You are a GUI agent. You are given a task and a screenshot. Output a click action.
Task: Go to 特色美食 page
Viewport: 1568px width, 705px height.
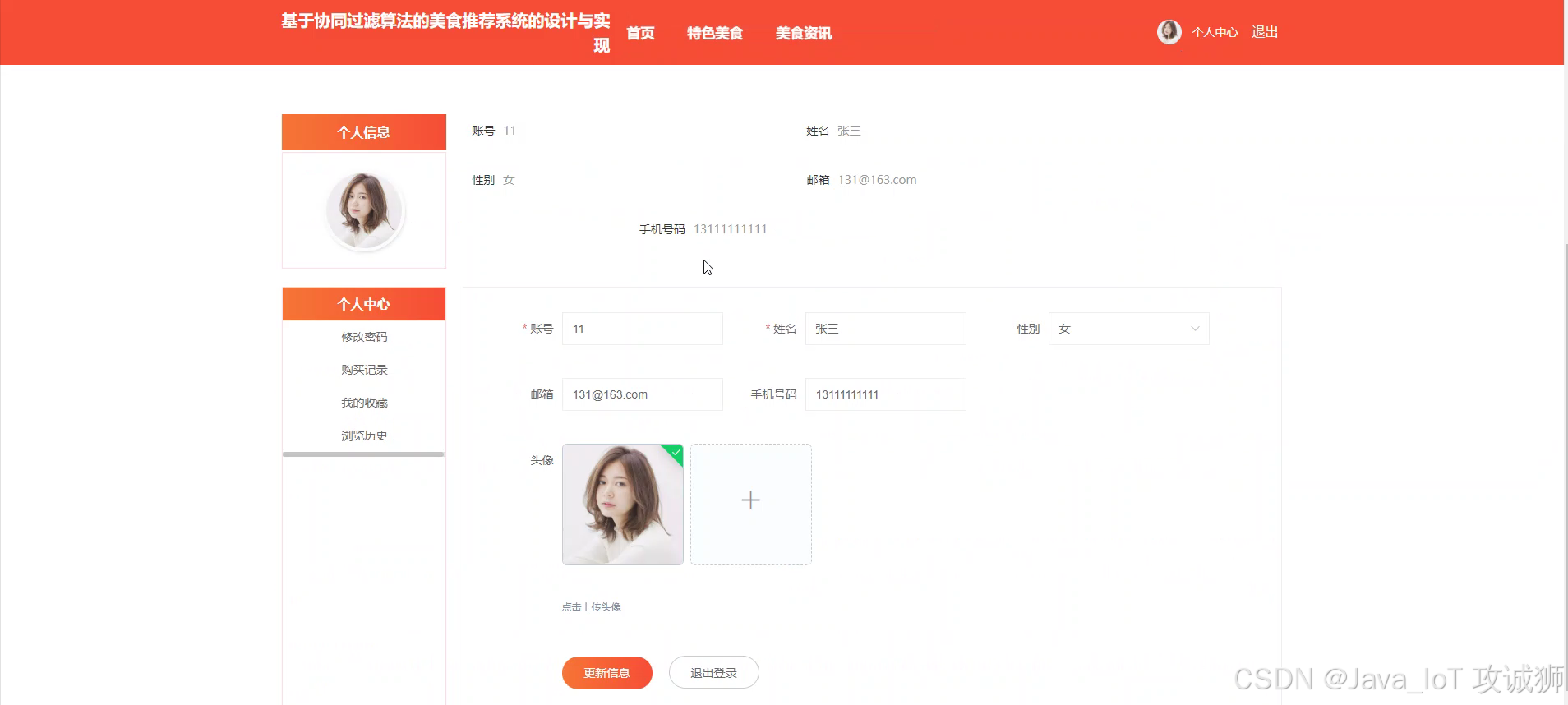click(715, 33)
